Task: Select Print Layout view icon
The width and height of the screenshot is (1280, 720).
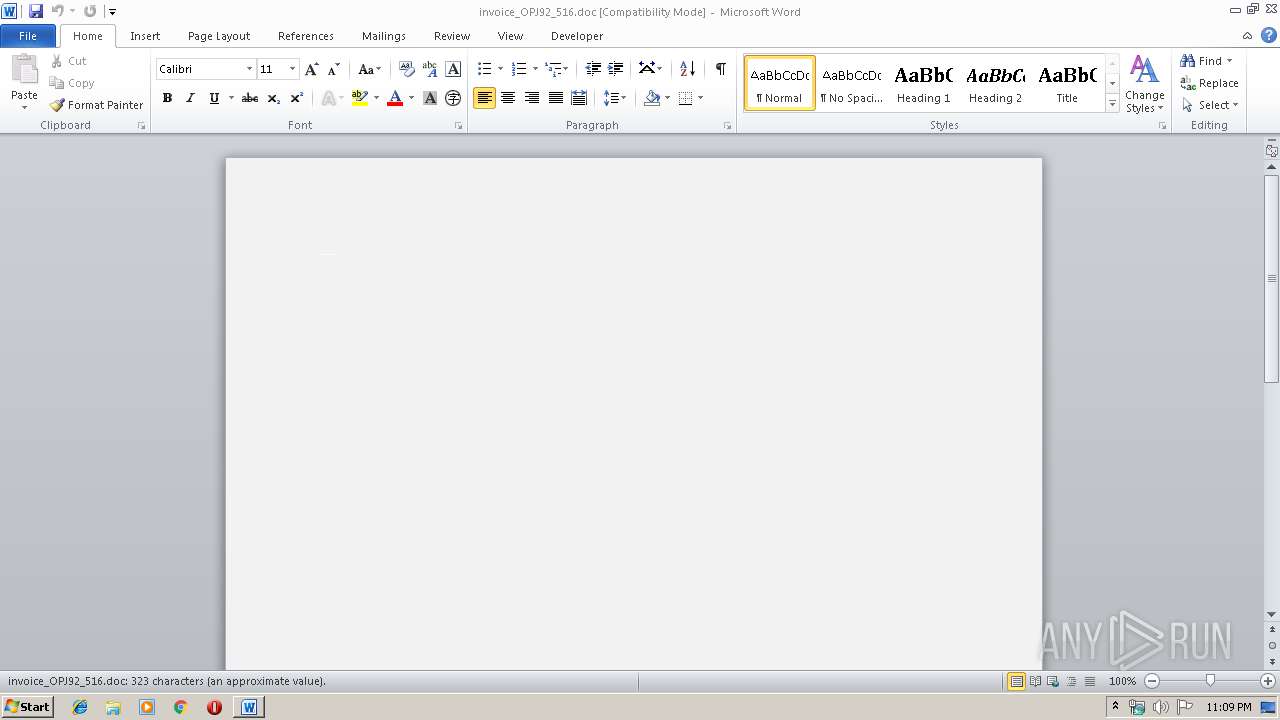Action: pyautogui.click(x=1016, y=681)
